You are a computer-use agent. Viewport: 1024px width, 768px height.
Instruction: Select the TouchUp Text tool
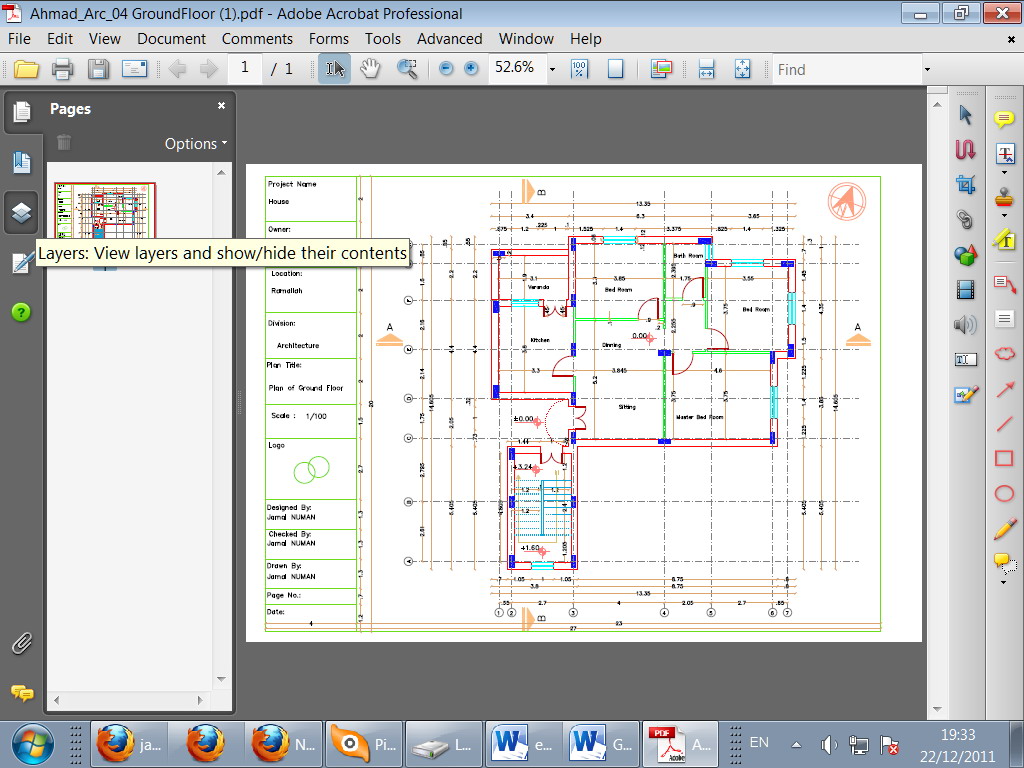[x=965, y=359]
